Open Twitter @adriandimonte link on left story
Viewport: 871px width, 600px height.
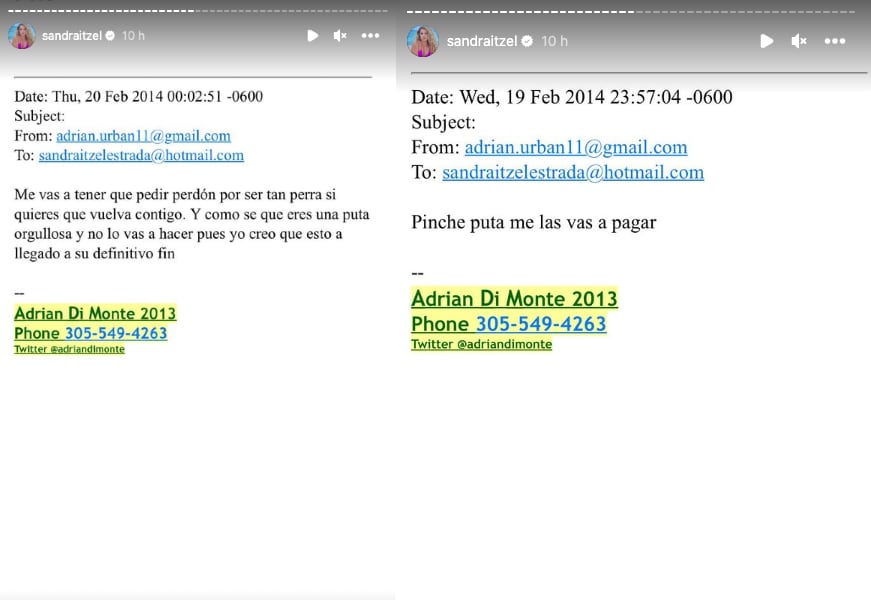(69, 349)
